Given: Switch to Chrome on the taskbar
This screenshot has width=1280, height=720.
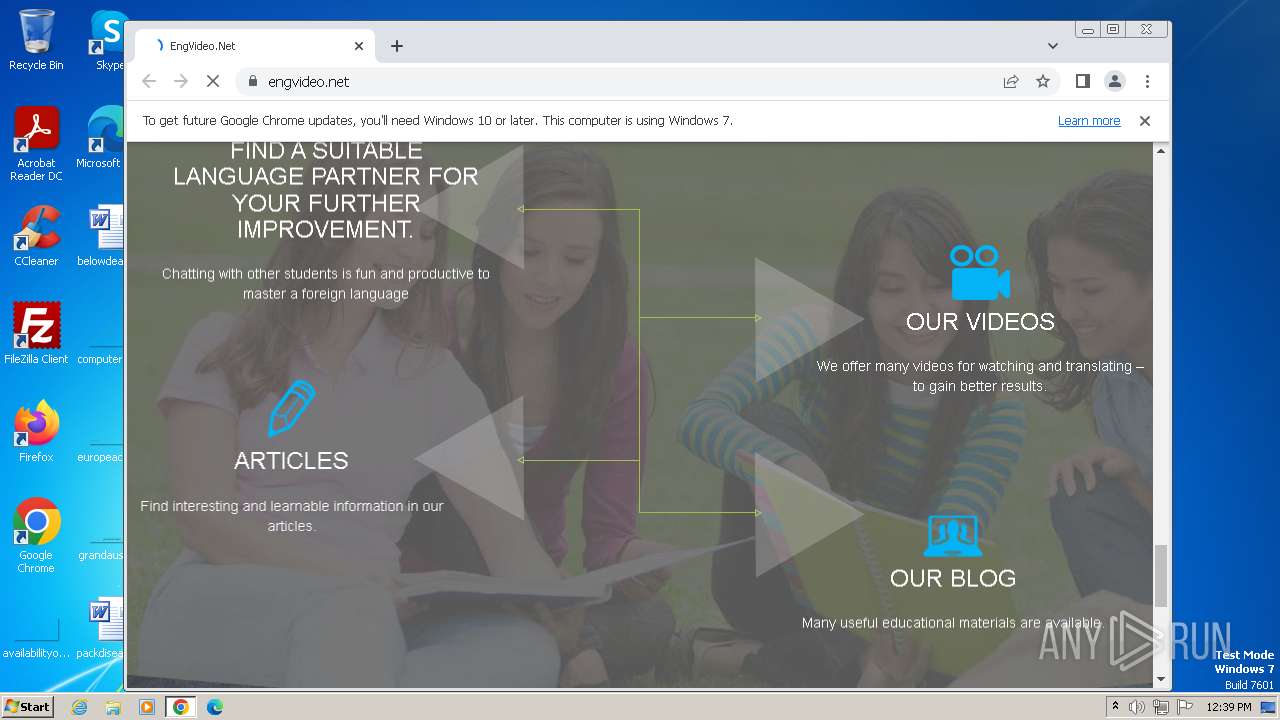Looking at the screenshot, I should click(180, 707).
